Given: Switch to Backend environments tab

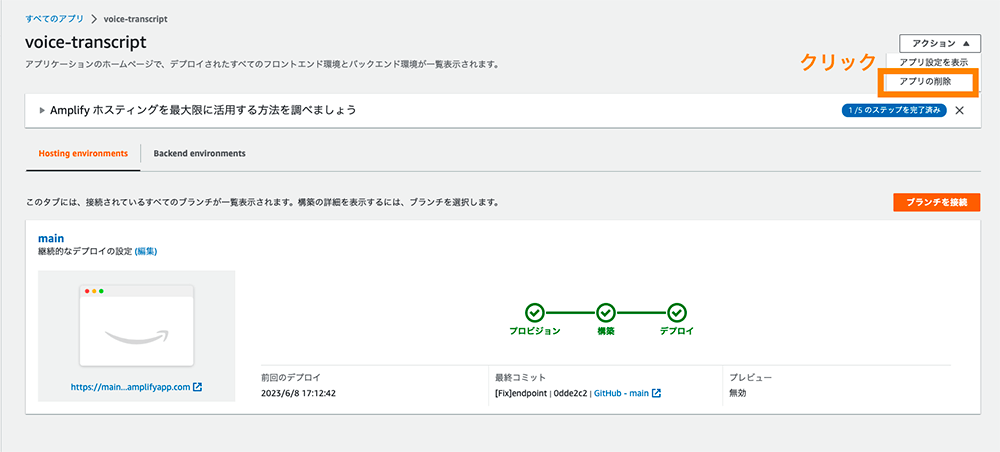Looking at the screenshot, I should [x=200, y=154].
